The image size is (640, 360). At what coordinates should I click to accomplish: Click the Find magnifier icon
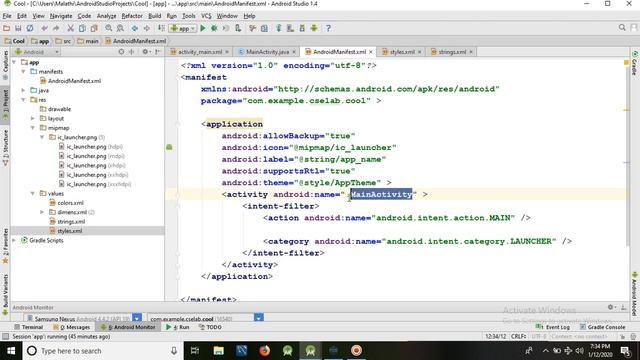tap(109, 28)
